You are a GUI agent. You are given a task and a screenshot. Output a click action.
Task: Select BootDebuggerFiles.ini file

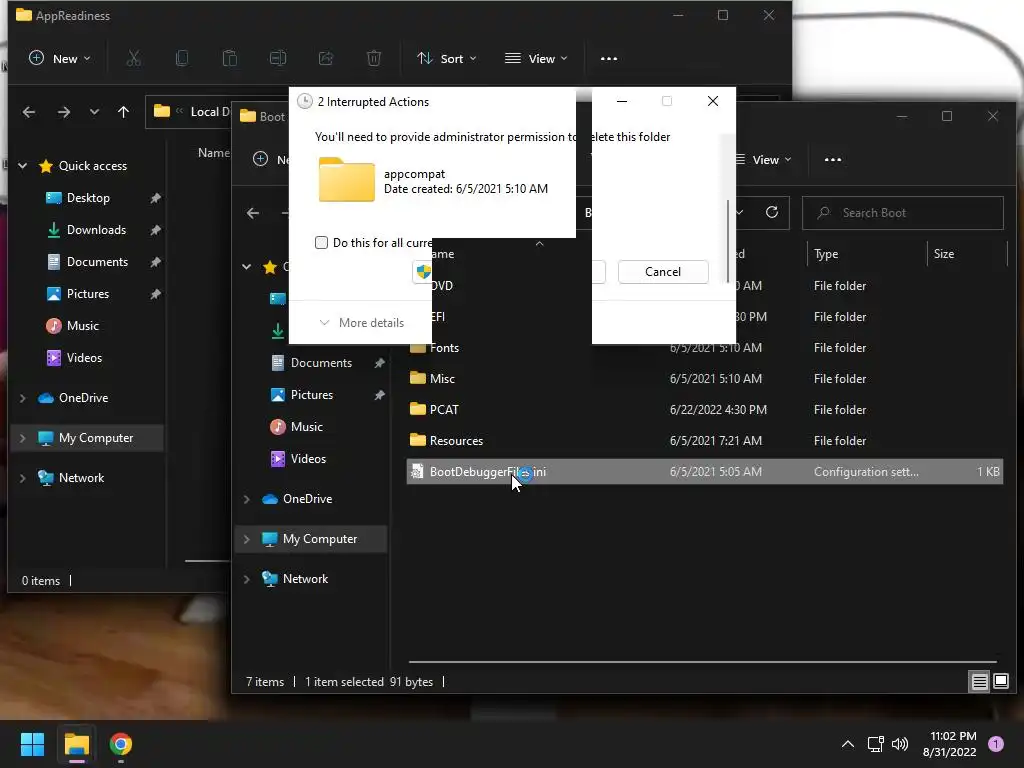pyautogui.click(x=705, y=472)
